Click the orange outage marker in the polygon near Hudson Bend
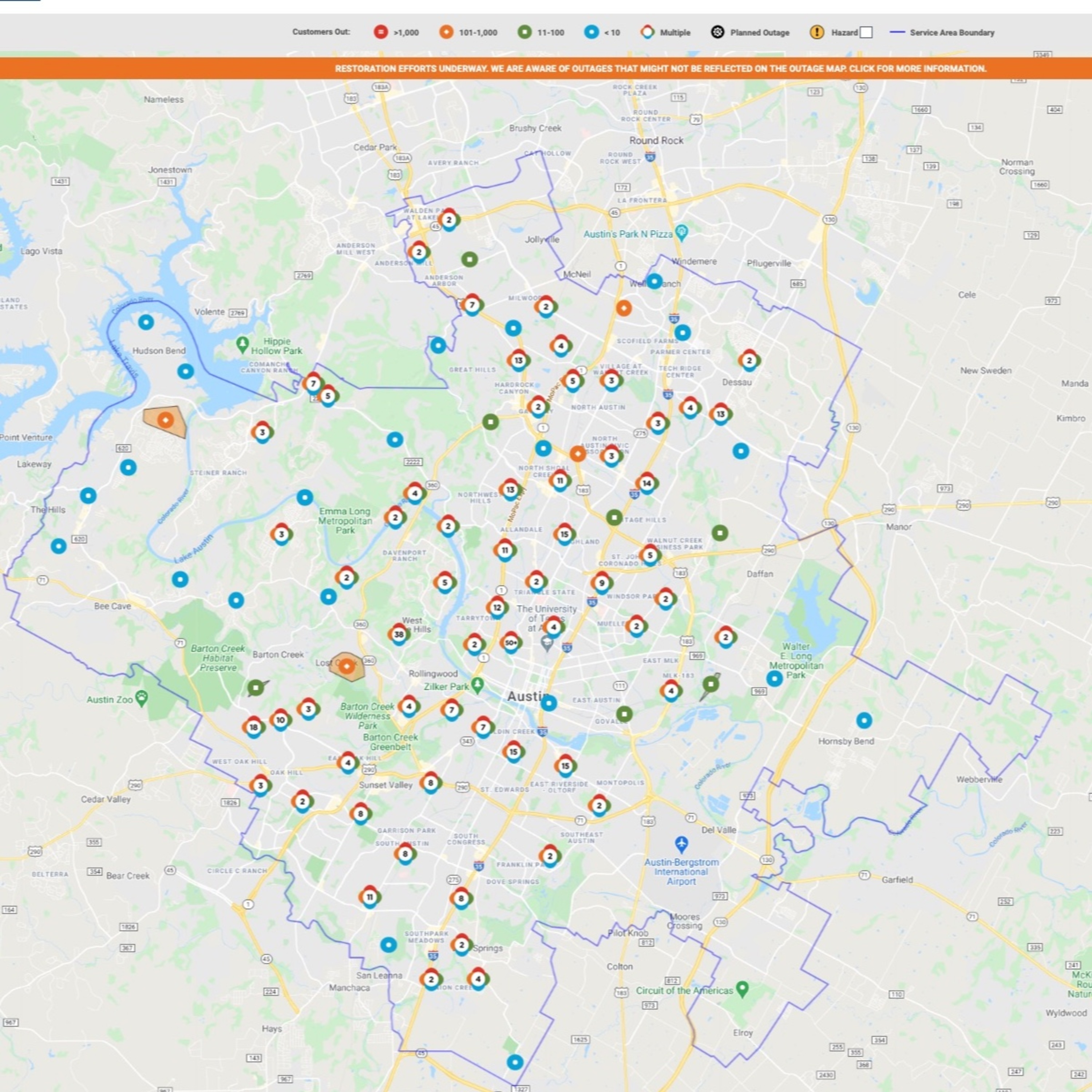Viewport: 1092px width, 1092px height. [166, 420]
